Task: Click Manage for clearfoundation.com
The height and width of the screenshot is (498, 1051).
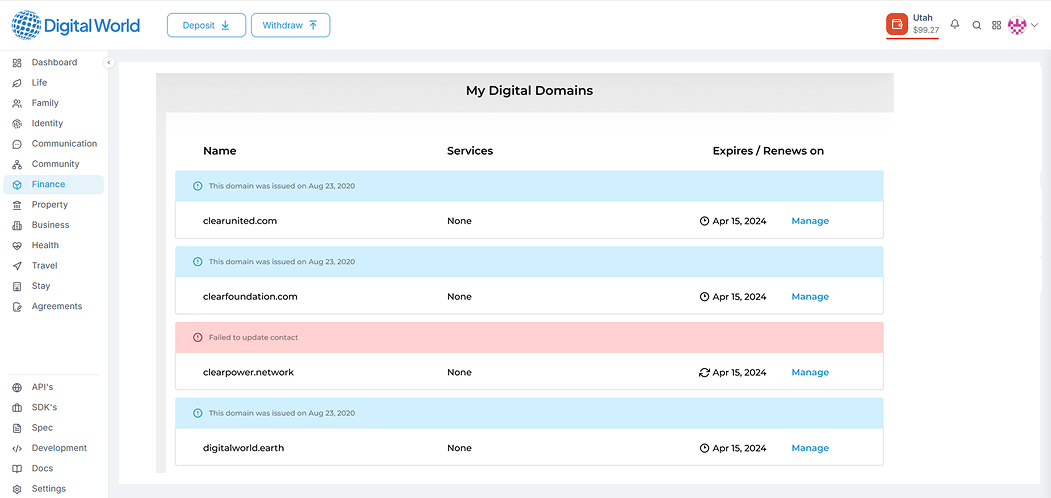Action: click(810, 296)
